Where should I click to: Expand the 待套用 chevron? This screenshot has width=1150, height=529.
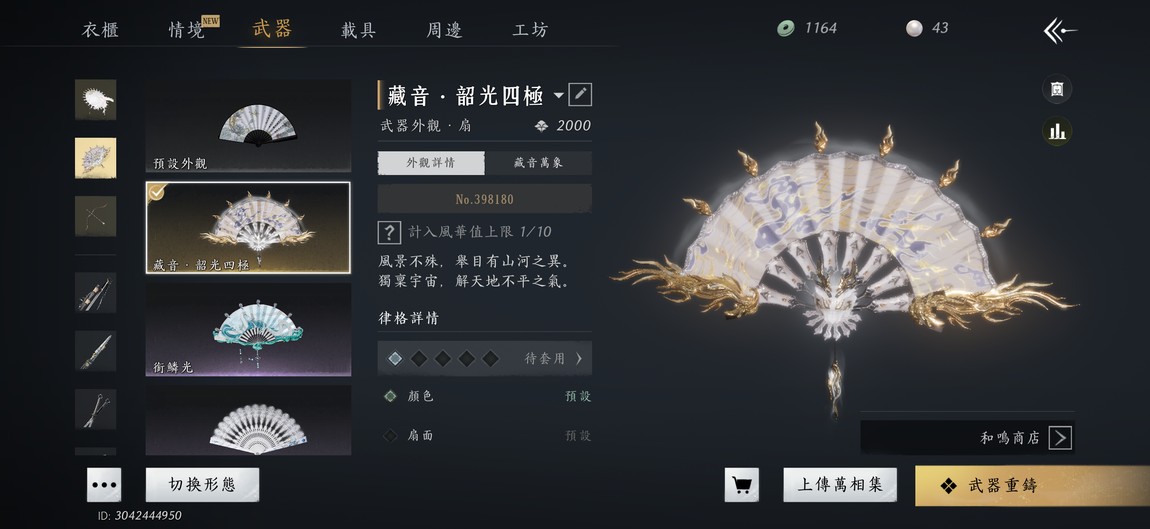579,359
